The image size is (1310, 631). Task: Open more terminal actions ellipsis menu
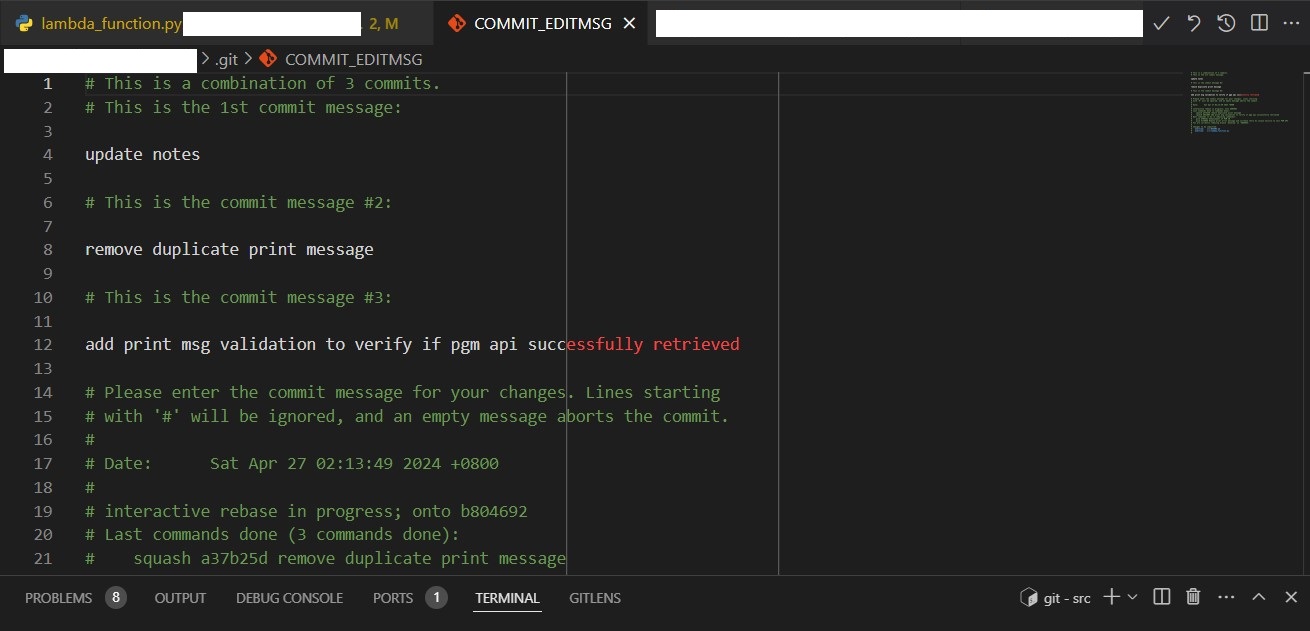[1226, 596]
